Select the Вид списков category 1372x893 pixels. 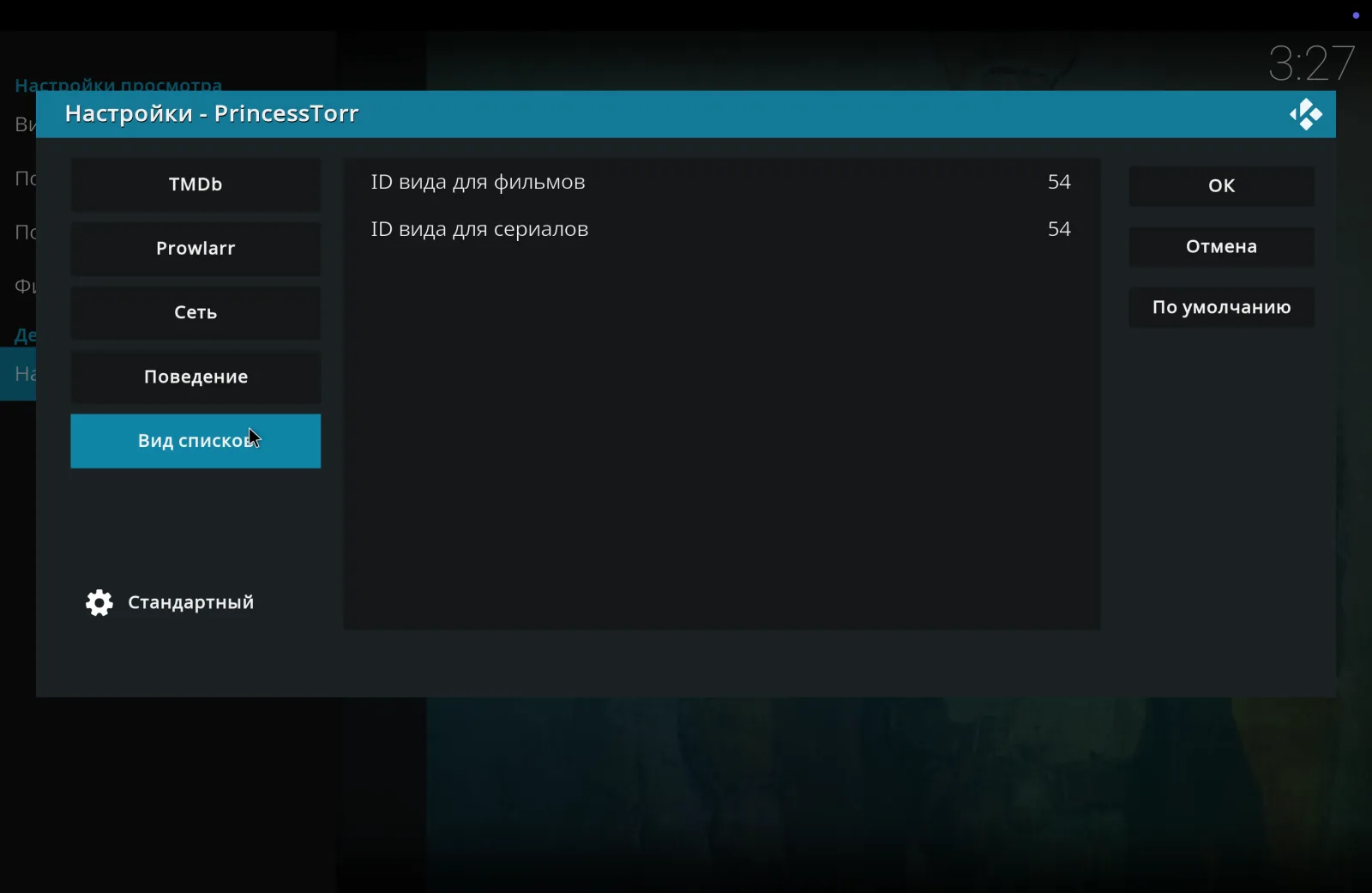(x=196, y=441)
